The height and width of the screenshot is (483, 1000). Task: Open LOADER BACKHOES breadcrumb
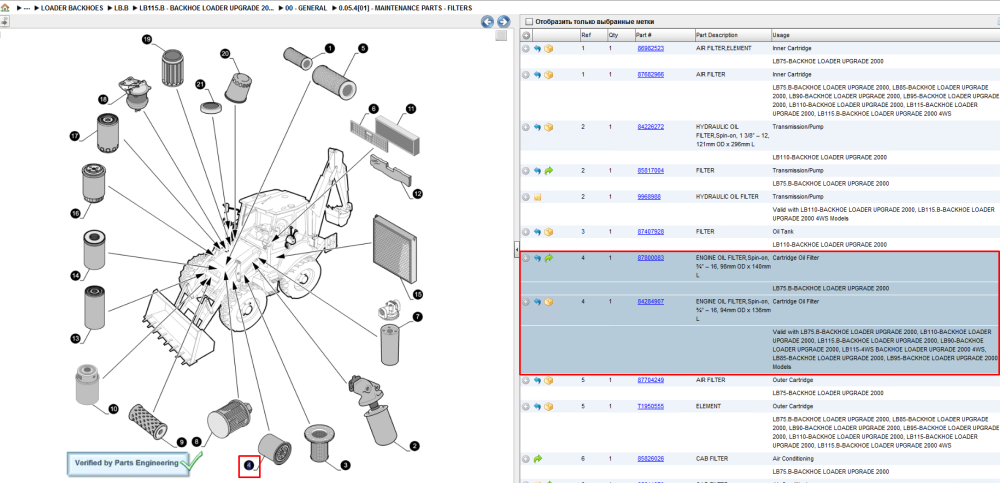[x=72, y=8]
